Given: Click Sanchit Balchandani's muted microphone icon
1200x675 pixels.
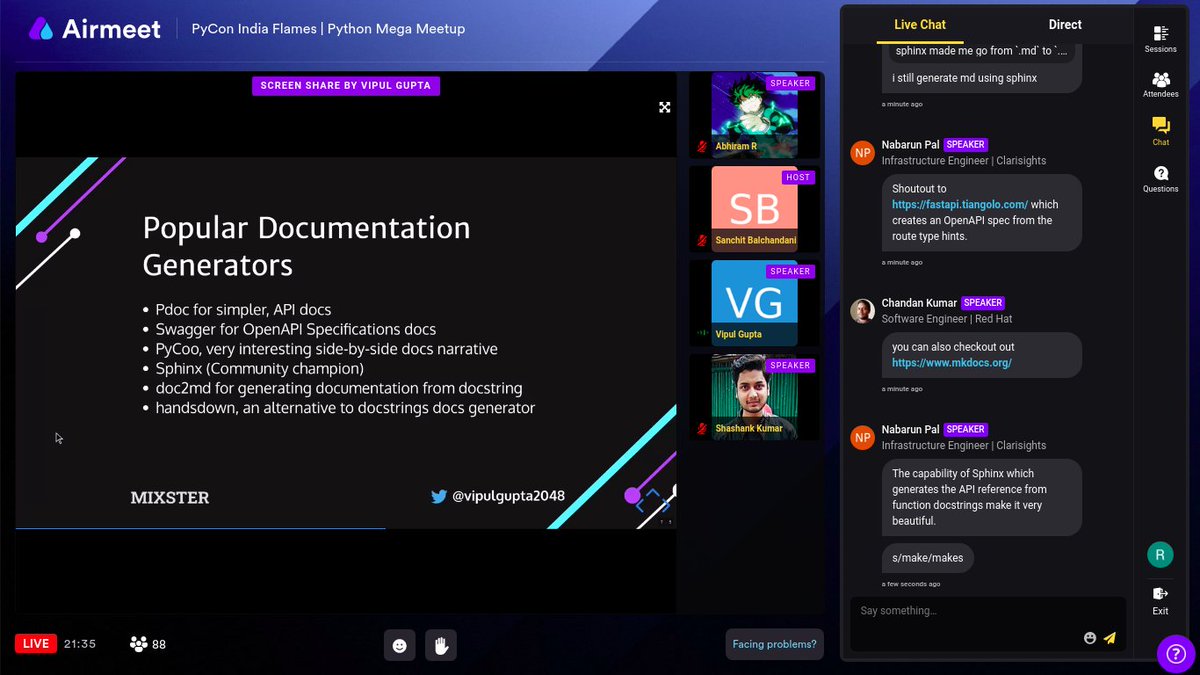Looking at the screenshot, I should [702, 240].
